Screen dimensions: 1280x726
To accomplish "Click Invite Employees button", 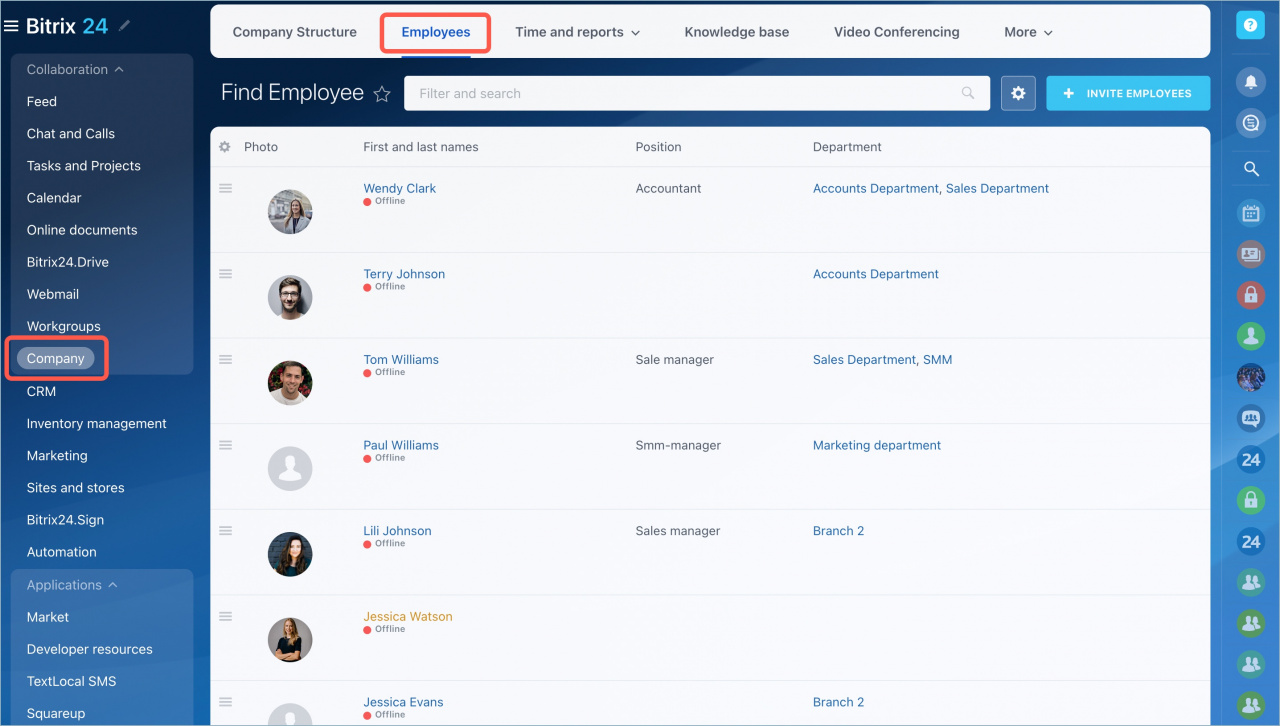I will (x=1128, y=93).
